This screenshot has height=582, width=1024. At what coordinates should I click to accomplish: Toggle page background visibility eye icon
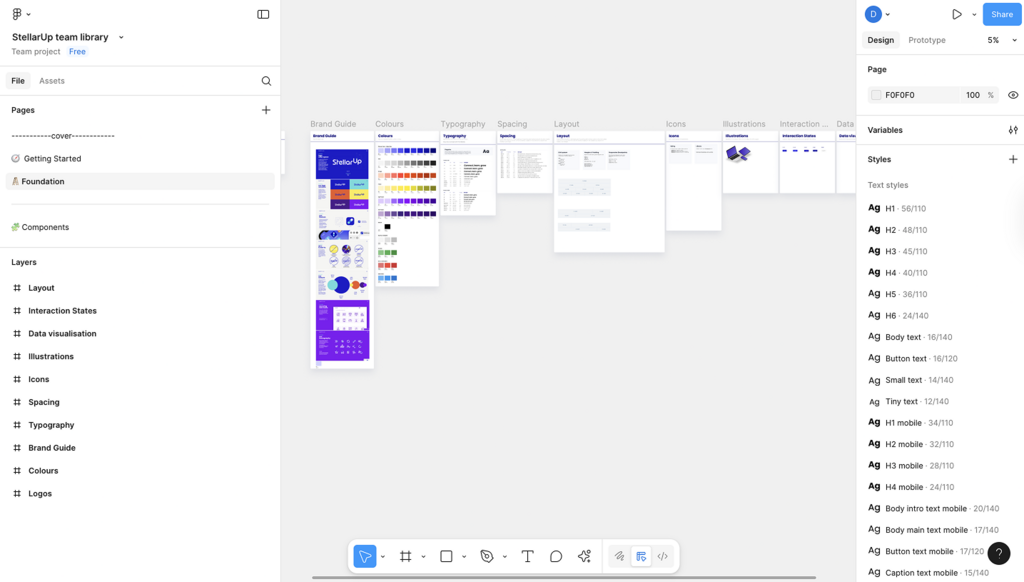1013,95
